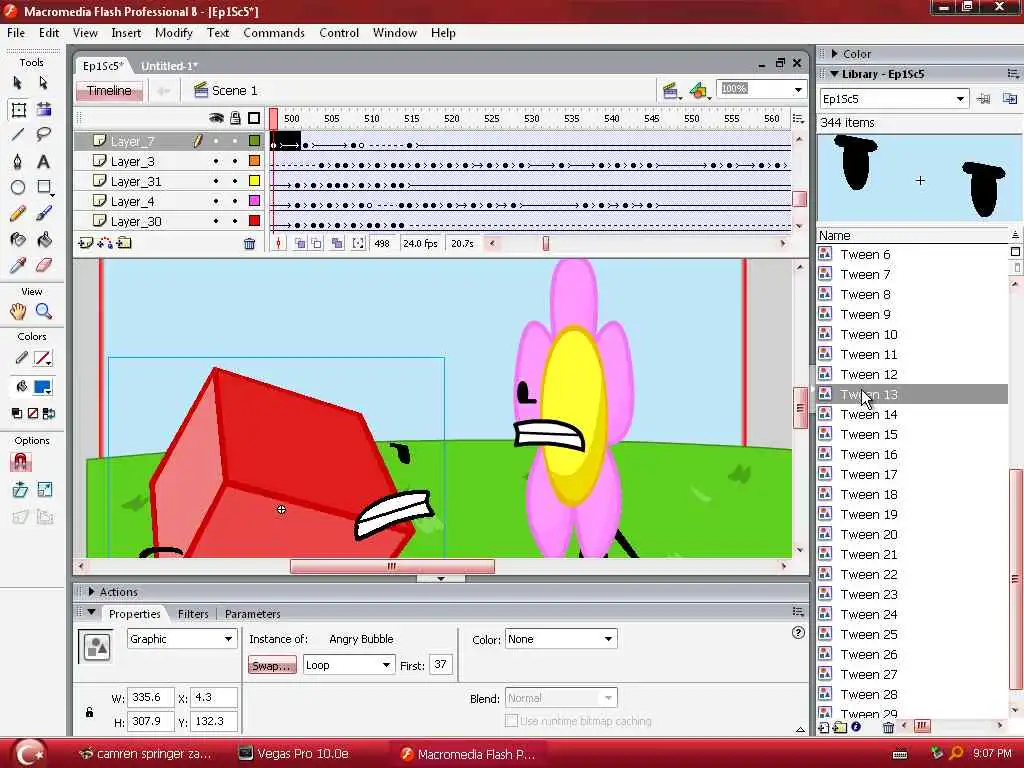Toggle Layer_31 outline color square
The image size is (1024, 768).
pos(255,181)
